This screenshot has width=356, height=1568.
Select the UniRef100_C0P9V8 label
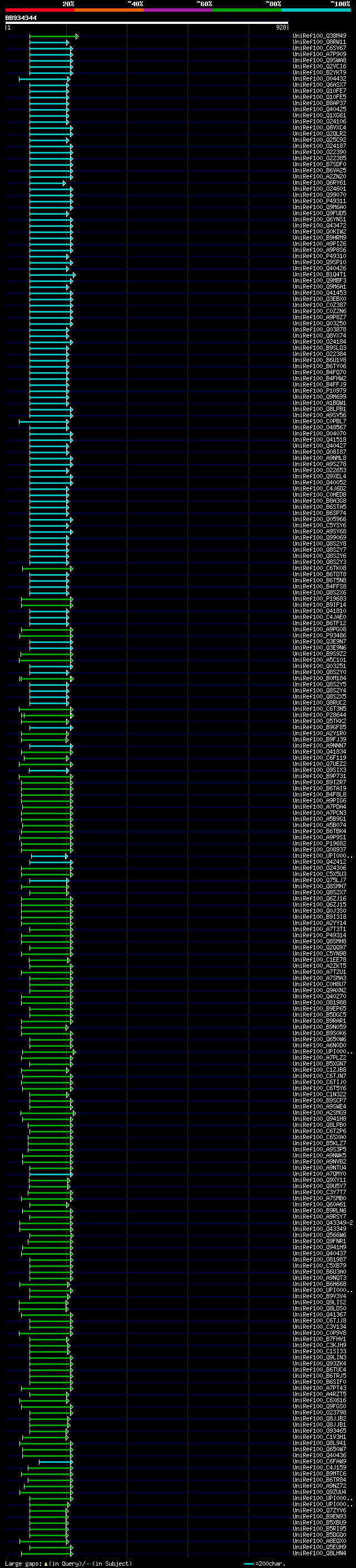click(x=319, y=1332)
